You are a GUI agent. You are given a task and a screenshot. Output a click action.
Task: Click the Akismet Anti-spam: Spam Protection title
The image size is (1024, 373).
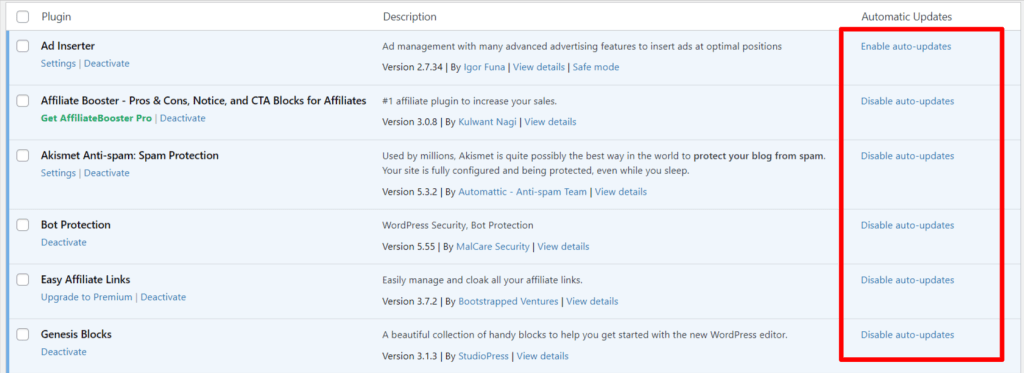pos(129,155)
